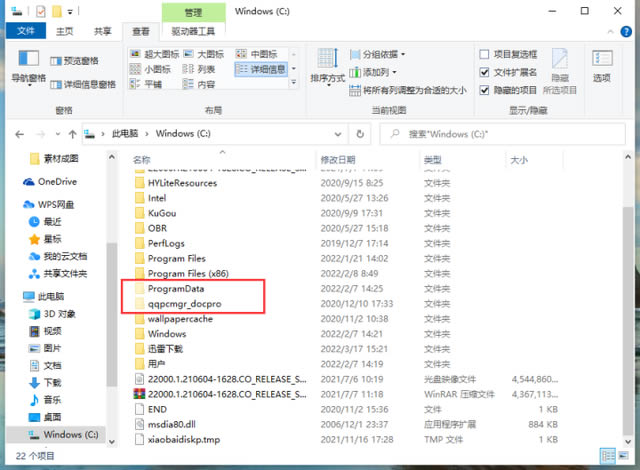
Task: Open 星标 (Starred) in the sidebar
Action: click(x=45, y=239)
